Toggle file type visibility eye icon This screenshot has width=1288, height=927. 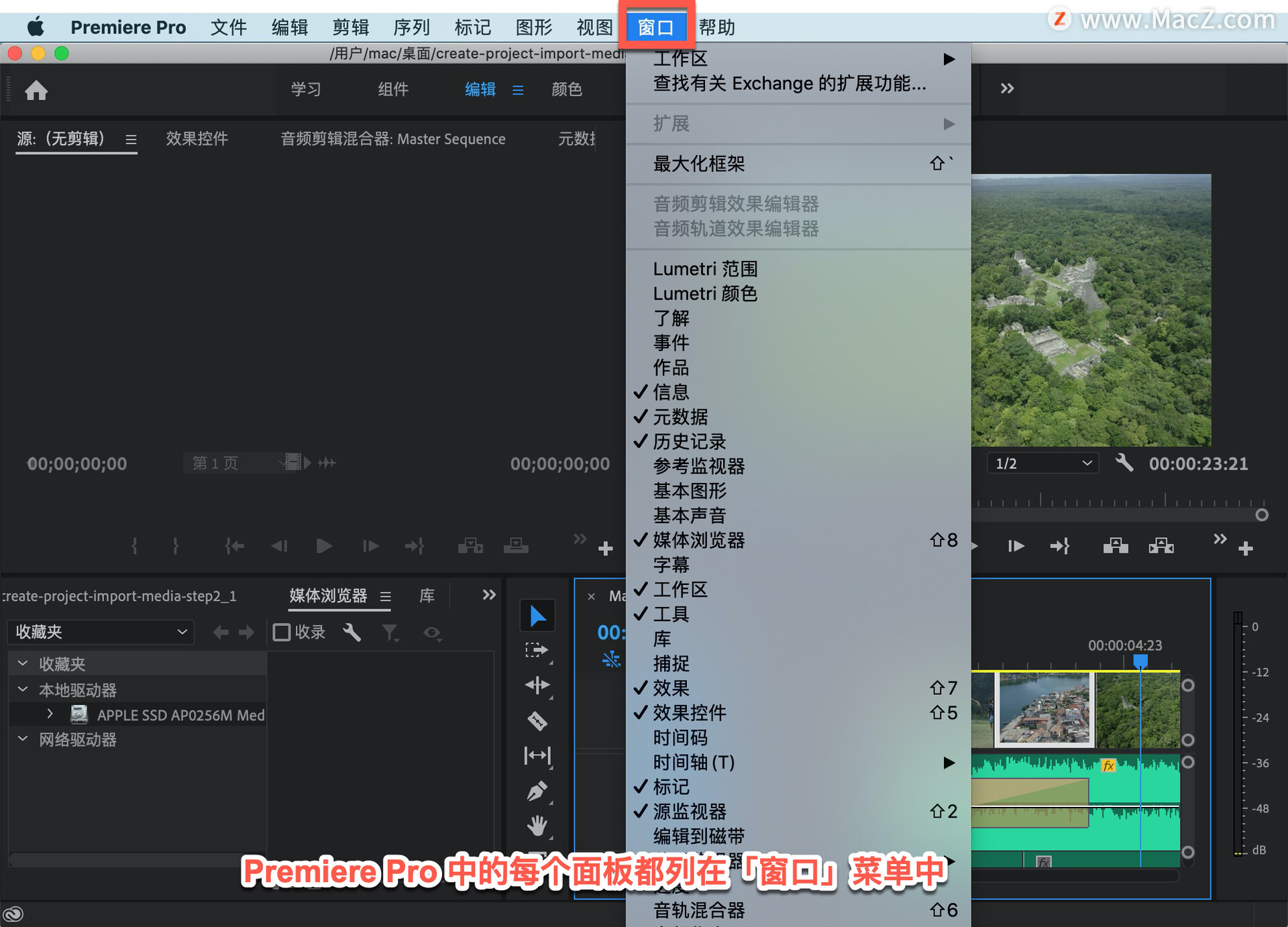[x=432, y=633]
